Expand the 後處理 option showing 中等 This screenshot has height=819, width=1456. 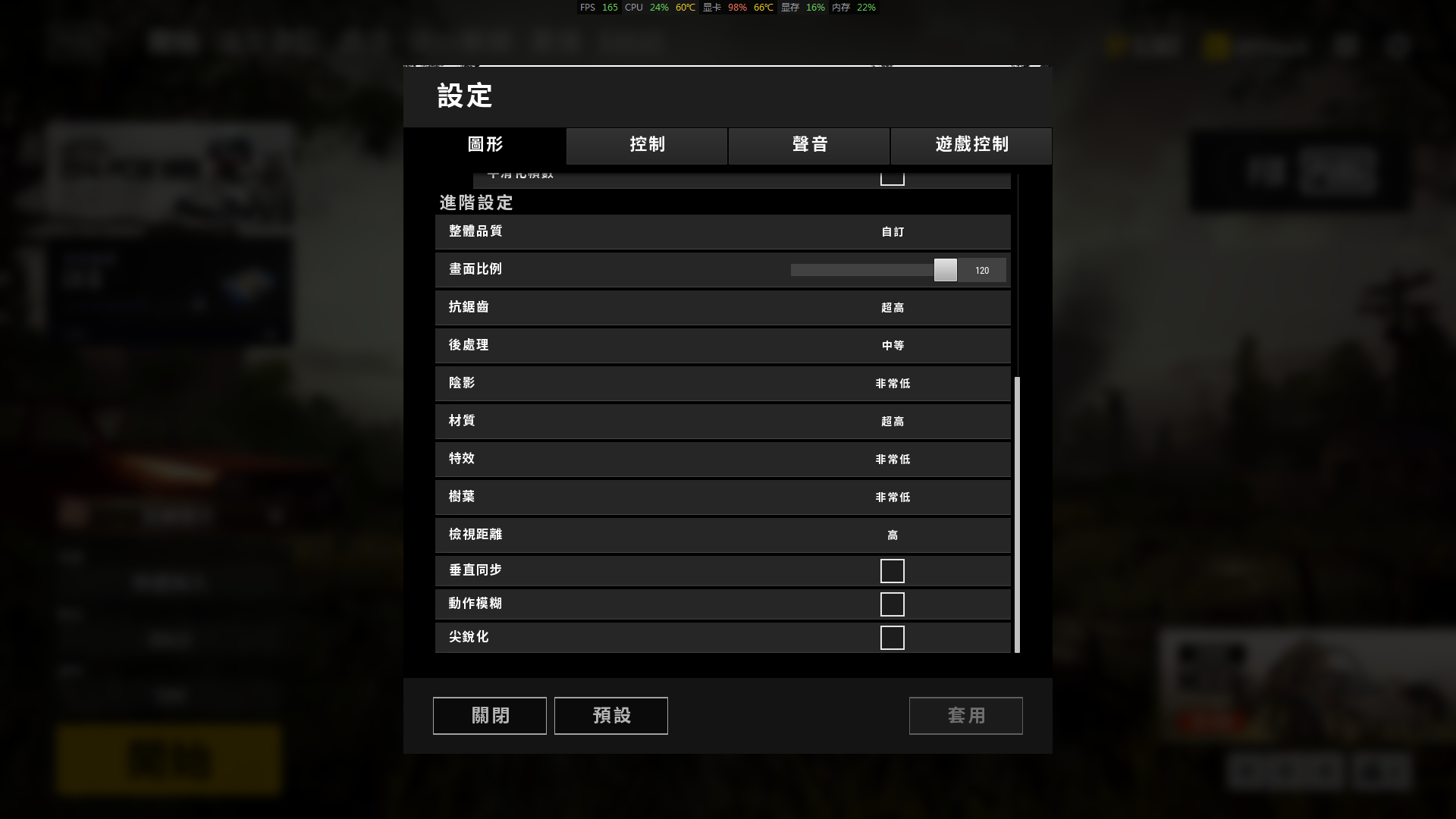coord(893,346)
